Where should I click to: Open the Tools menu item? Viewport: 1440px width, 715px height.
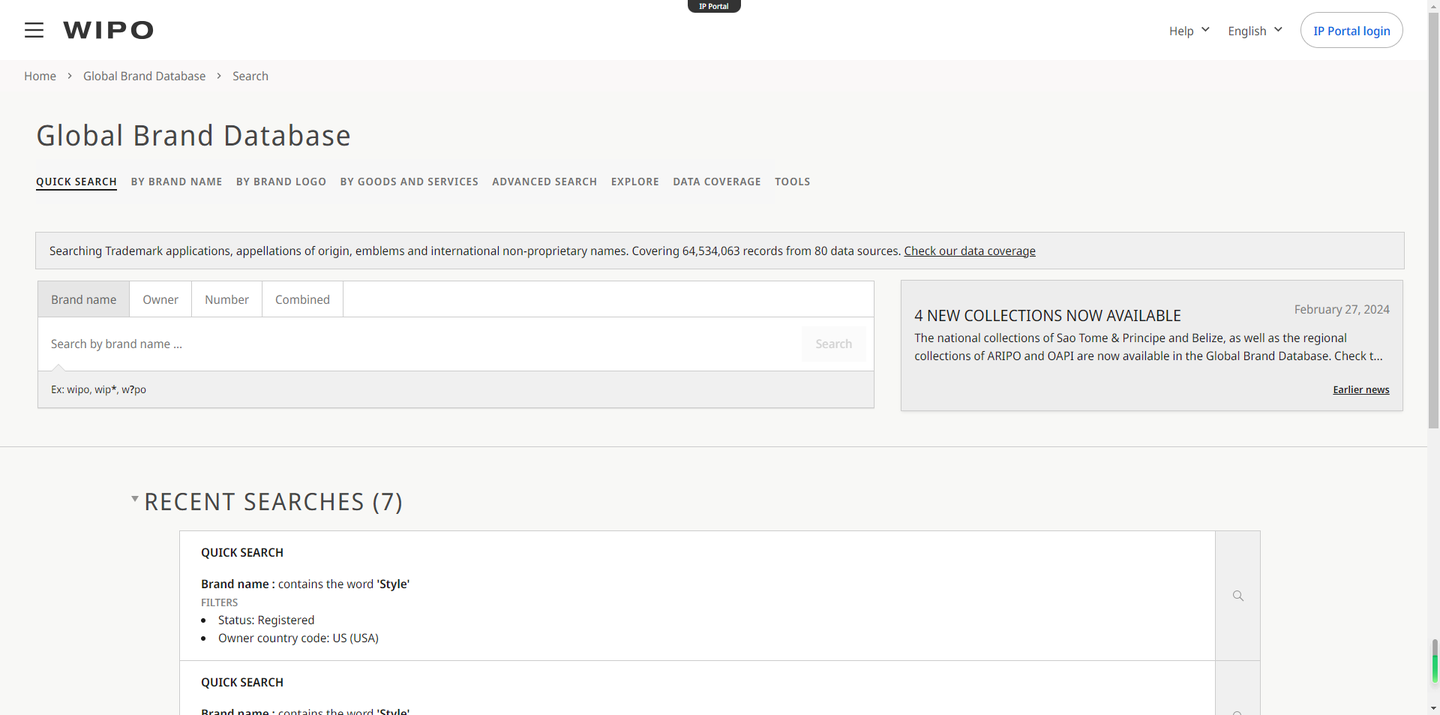pos(792,182)
